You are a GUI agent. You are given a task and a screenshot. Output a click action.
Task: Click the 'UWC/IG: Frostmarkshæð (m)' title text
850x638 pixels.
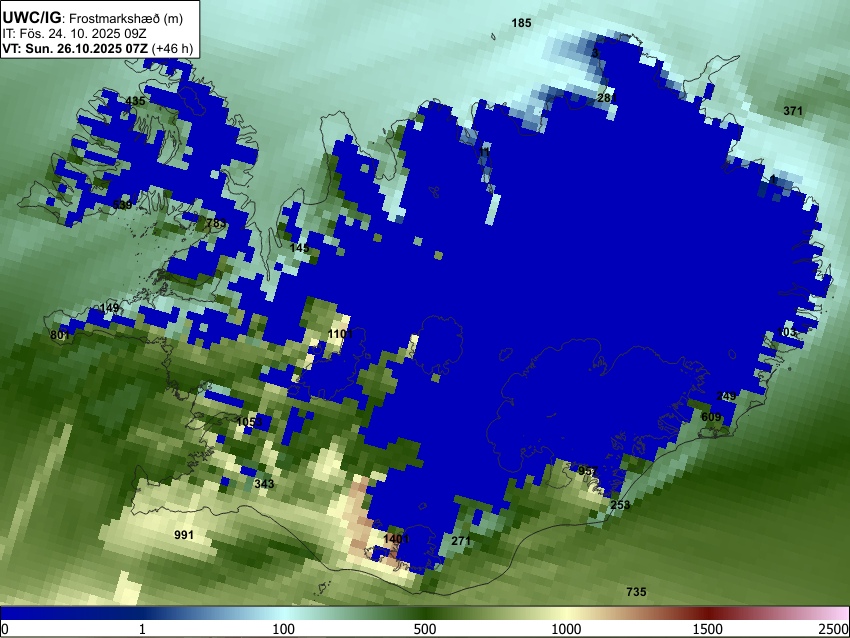pos(93,17)
